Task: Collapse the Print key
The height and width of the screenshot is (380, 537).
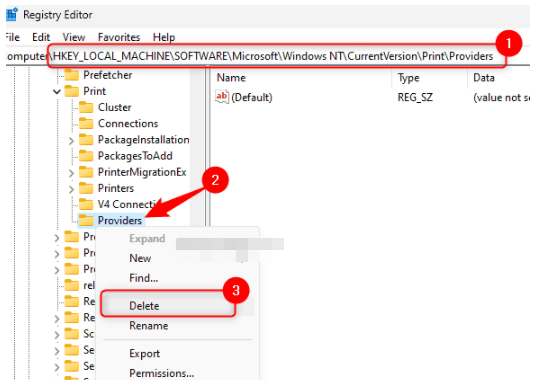Action: 57,91
